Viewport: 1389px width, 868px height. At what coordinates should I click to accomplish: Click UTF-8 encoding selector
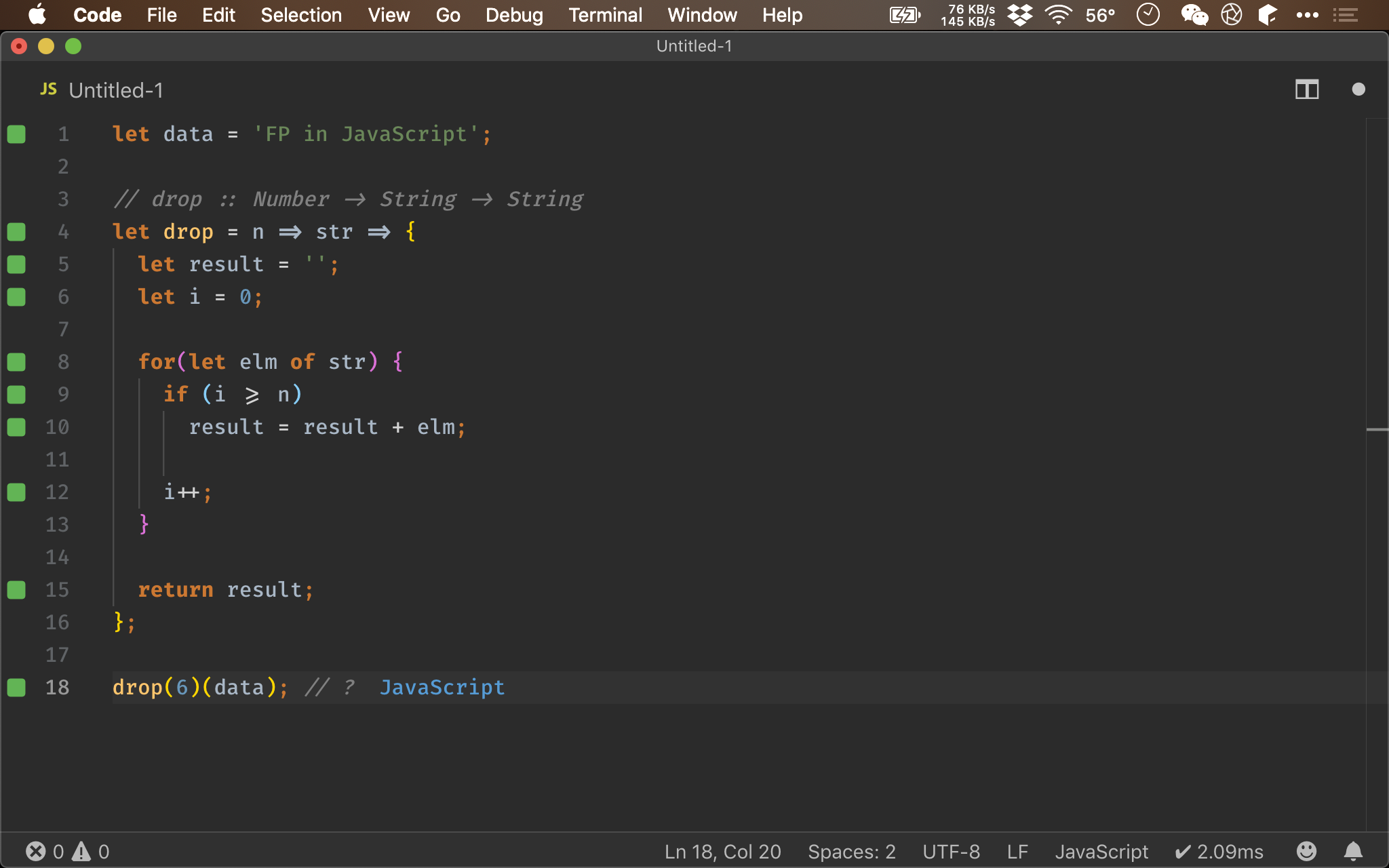coord(951,851)
